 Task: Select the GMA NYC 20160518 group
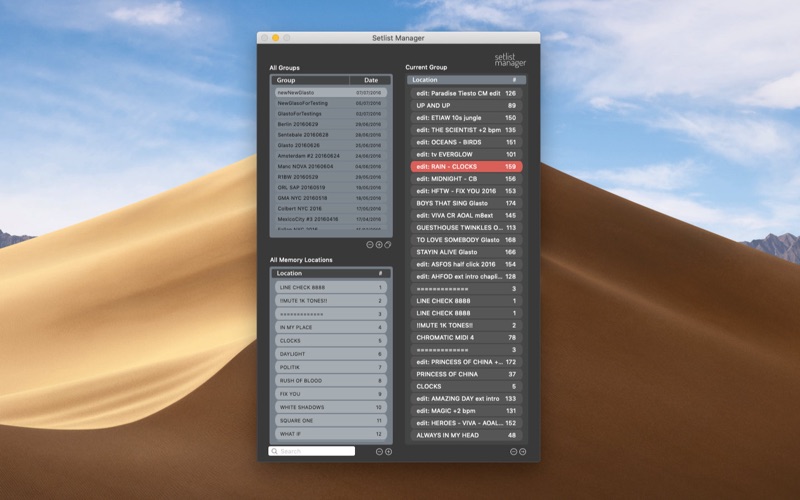click(331, 198)
